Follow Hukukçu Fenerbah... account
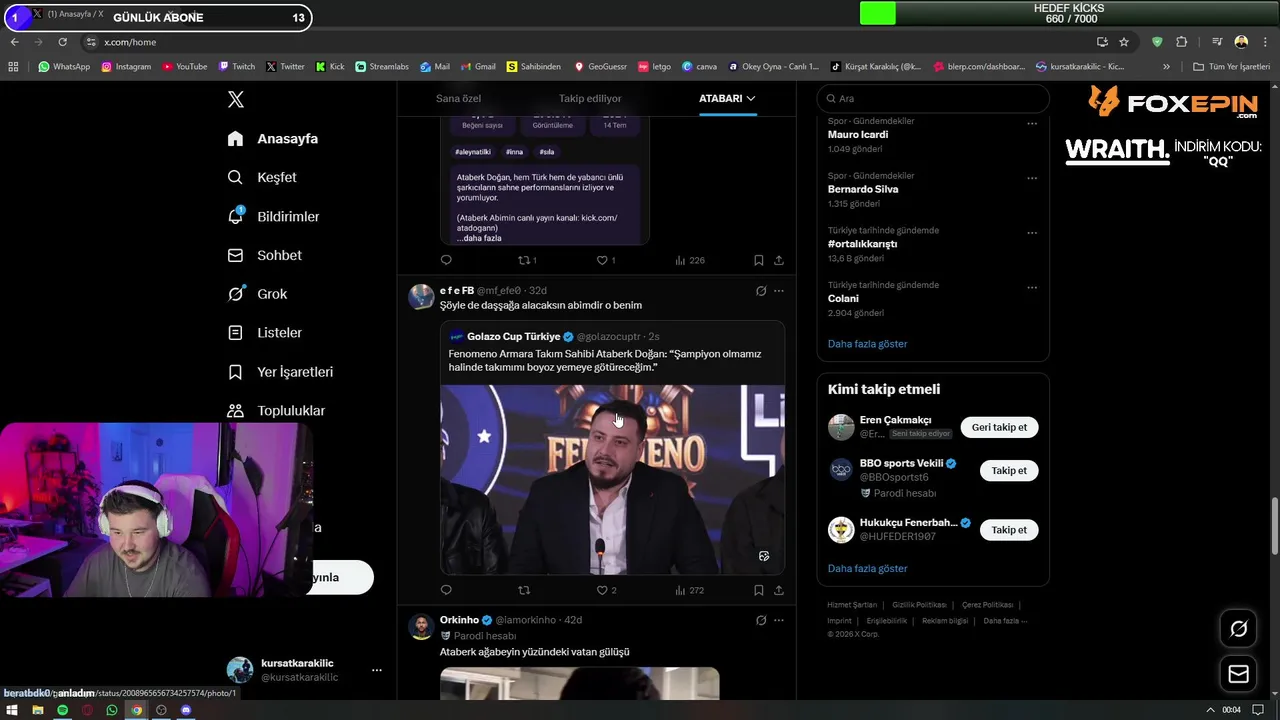1280x720 pixels. 1009,530
